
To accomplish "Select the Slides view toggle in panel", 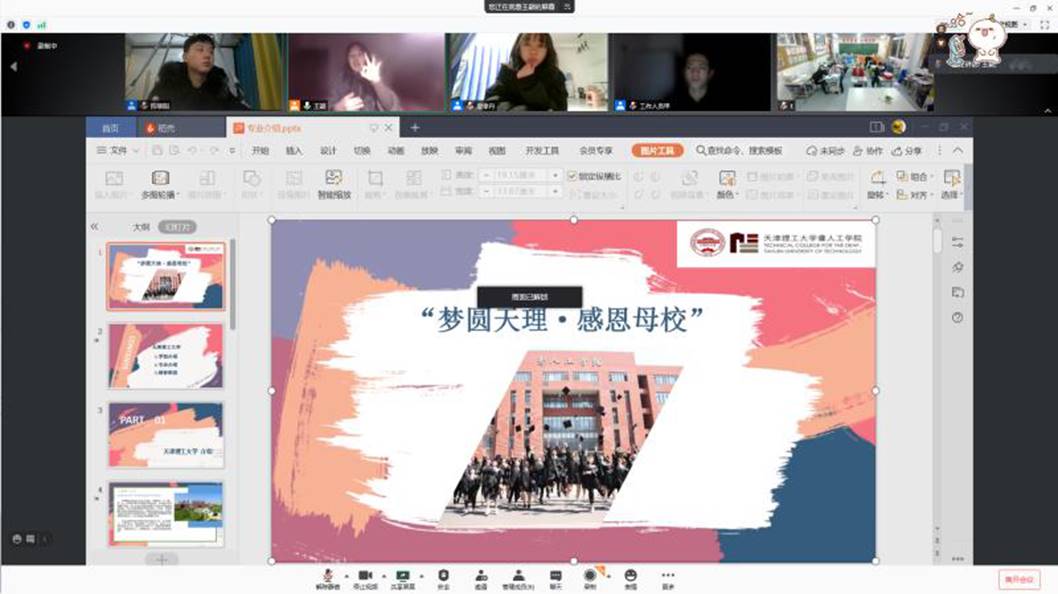I will click(180, 227).
